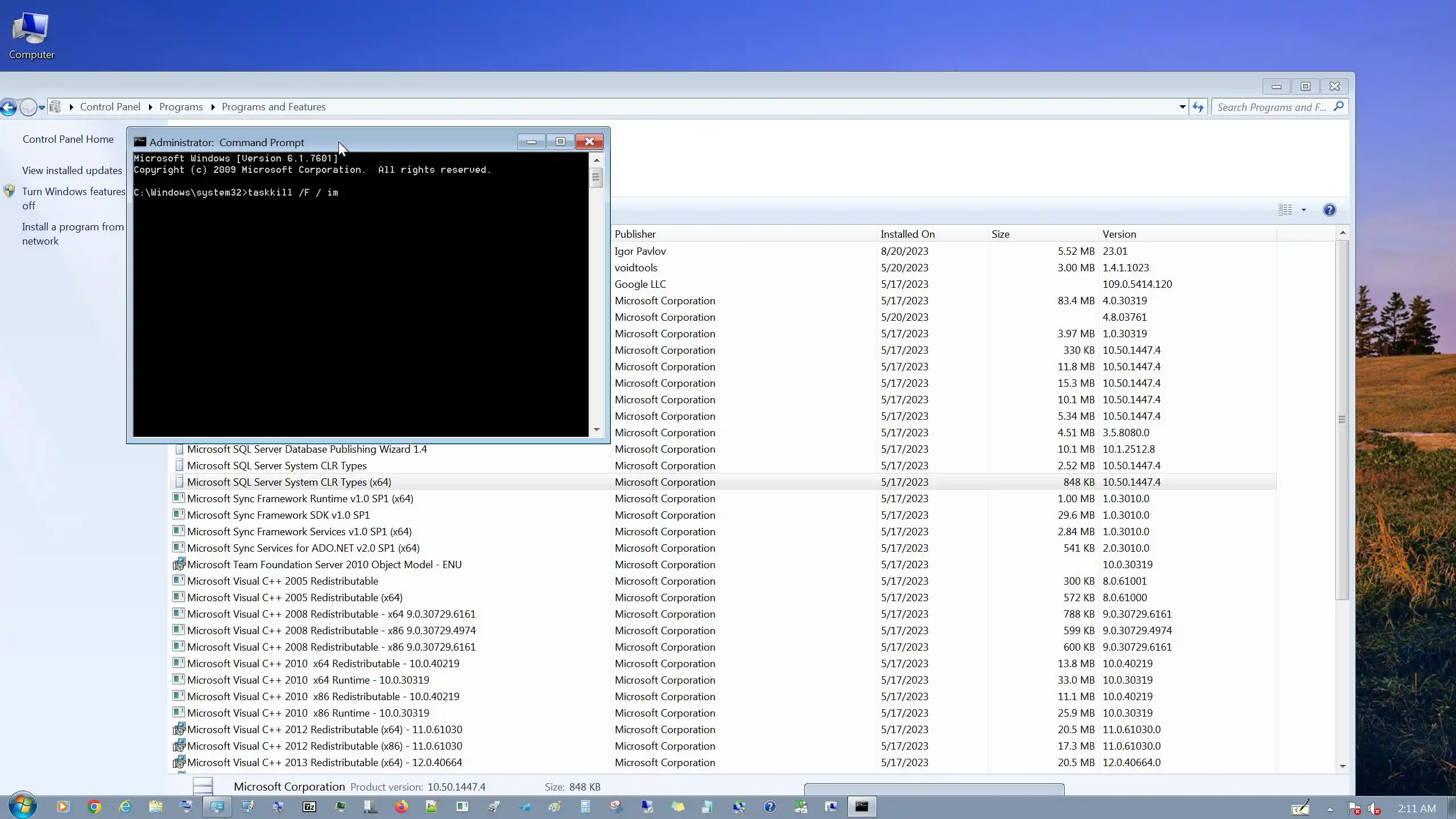Select Microsoft Sync Framework SDK v1.0 SP1
The width and height of the screenshot is (1456, 819).
click(278, 515)
